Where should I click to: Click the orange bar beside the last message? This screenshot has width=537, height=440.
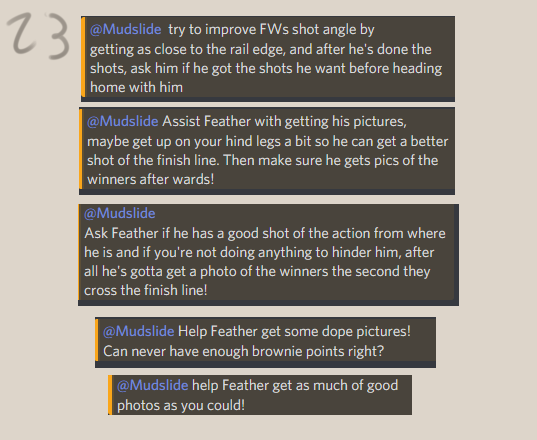click(110, 395)
